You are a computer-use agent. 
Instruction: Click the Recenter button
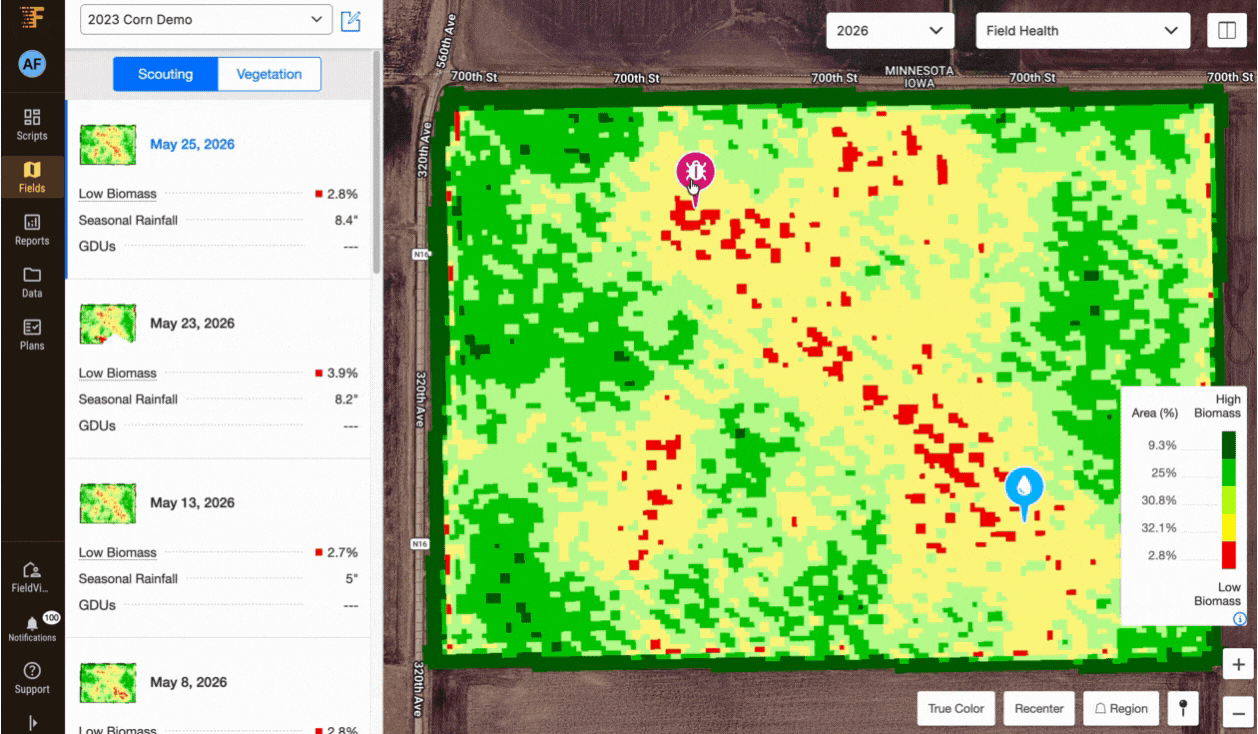click(x=1039, y=708)
